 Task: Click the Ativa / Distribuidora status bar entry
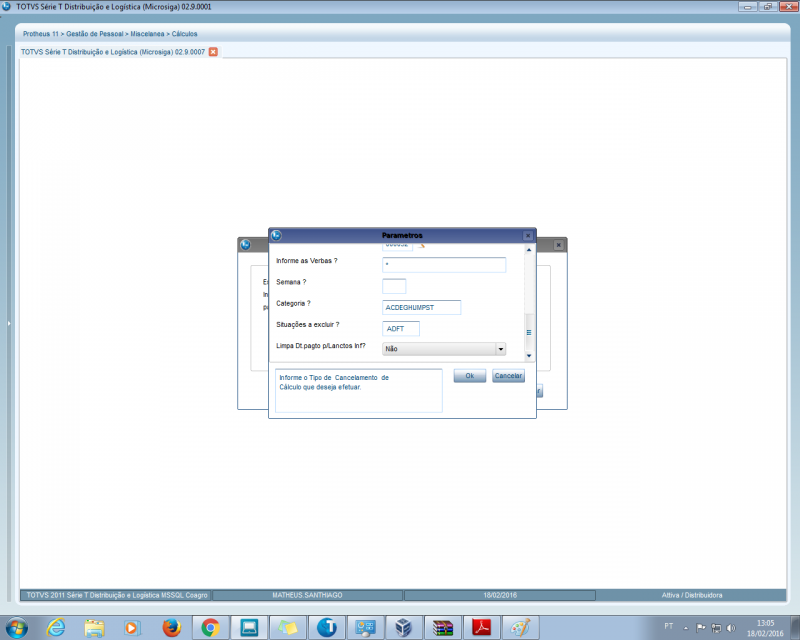point(692,595)
